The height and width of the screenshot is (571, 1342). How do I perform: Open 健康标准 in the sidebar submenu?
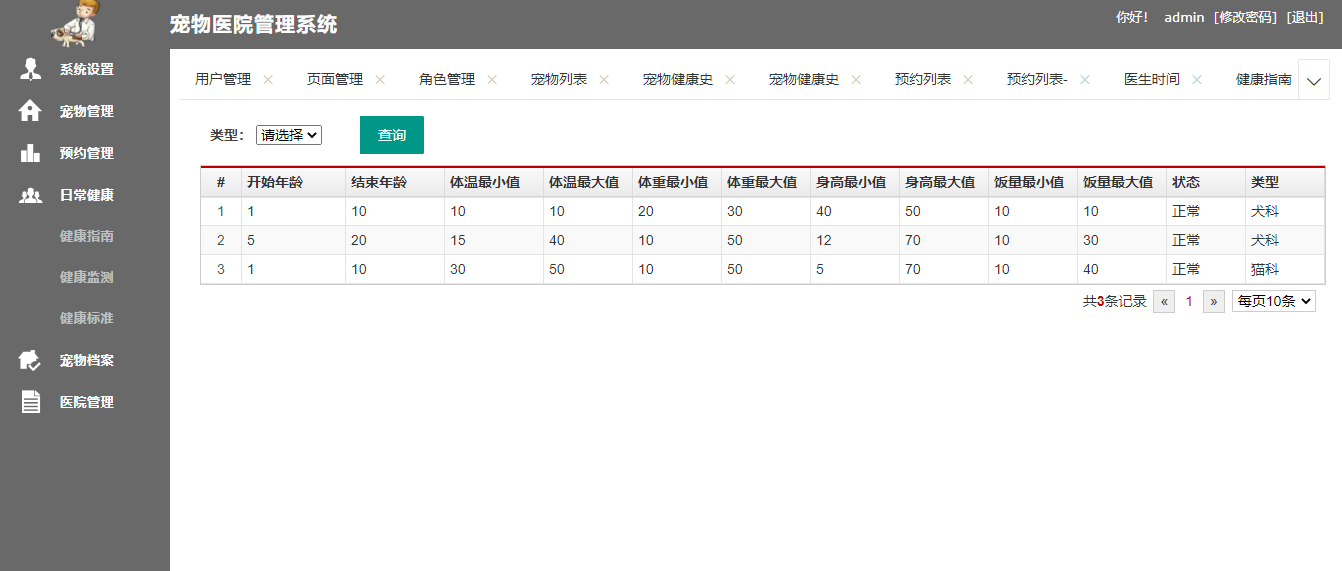tap(86, 318)
